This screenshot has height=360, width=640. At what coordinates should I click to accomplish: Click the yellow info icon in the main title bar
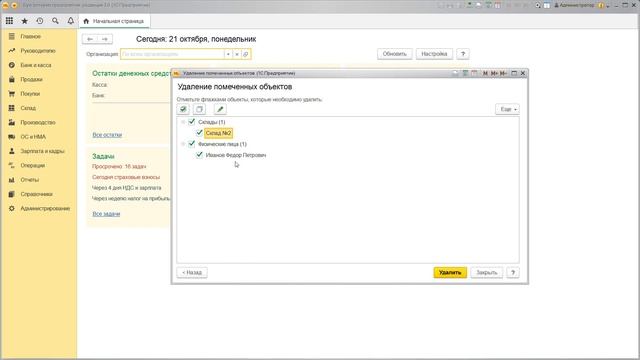601,5
